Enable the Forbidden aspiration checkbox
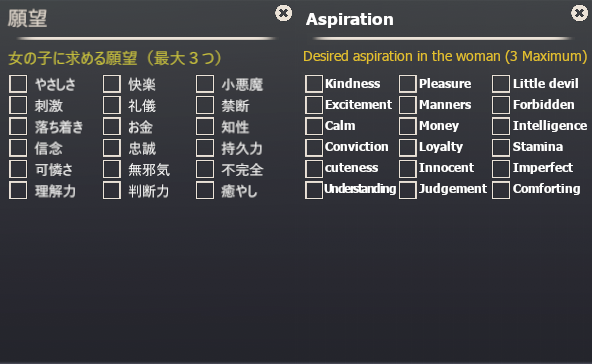Image resolution: width=592 pixels, height=364 pixels. pyautogui.click(x=501, y=105)
